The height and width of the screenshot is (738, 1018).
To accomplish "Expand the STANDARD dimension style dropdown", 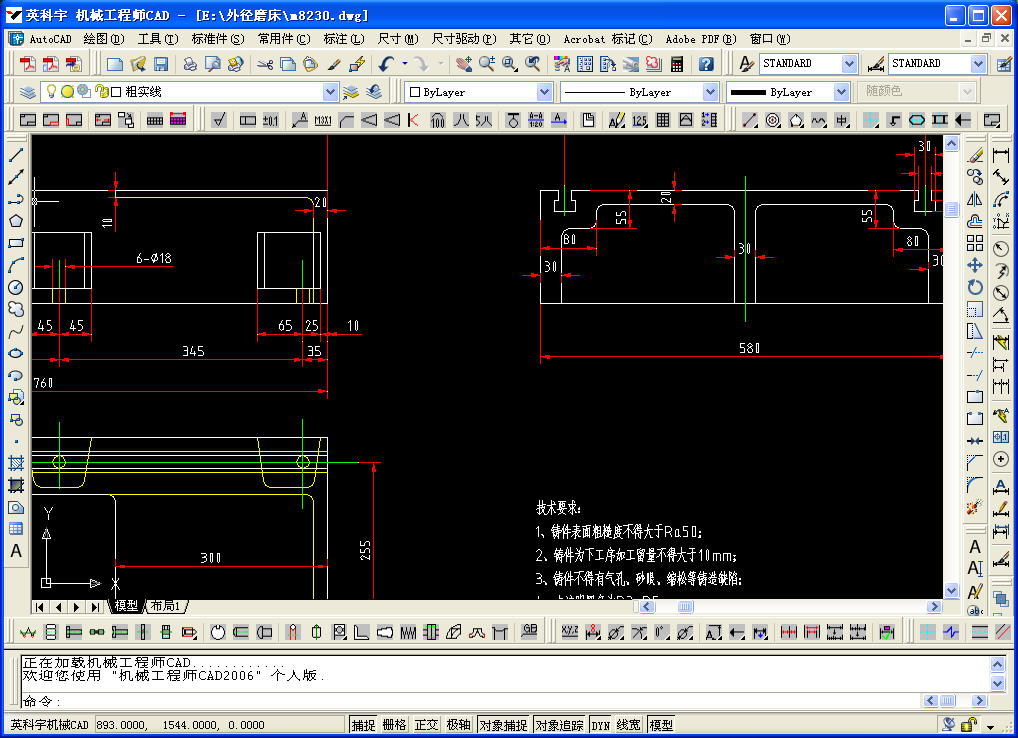I will [x=978, y=64].
